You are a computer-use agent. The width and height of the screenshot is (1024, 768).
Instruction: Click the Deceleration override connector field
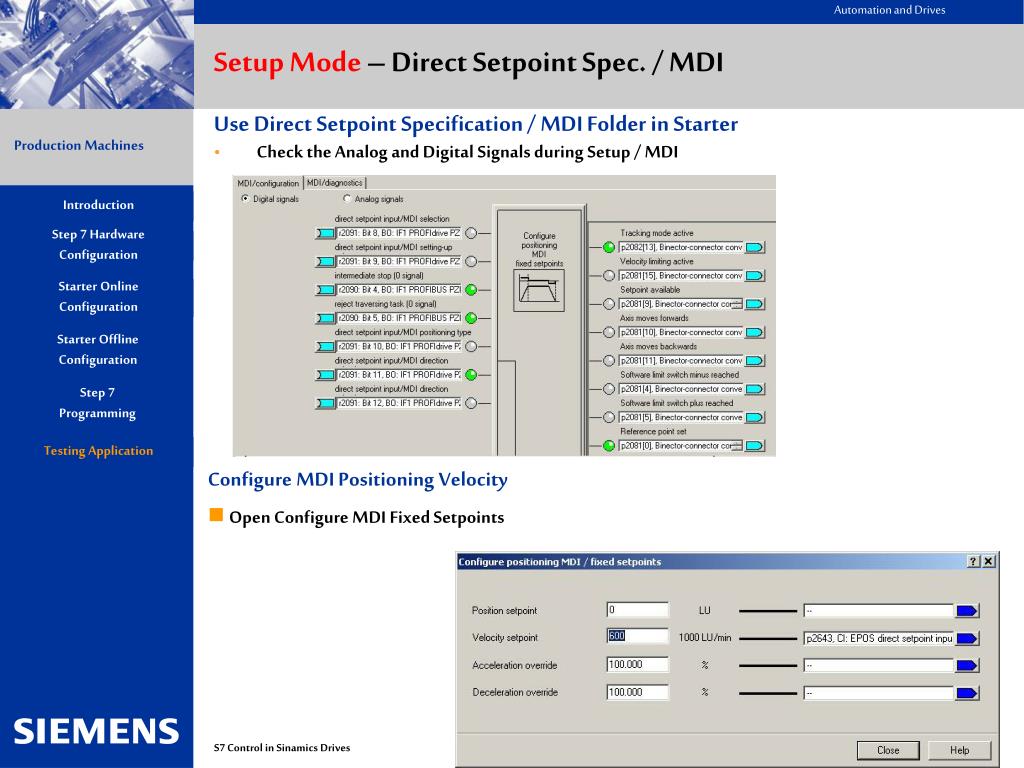coord(879,693)
